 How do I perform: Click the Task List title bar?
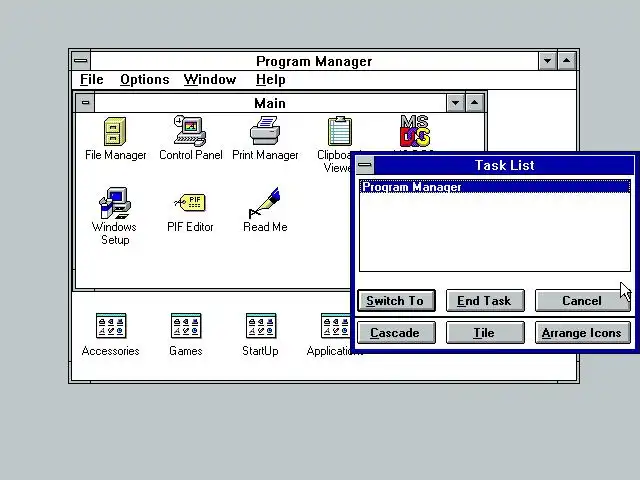click(504, 165)
